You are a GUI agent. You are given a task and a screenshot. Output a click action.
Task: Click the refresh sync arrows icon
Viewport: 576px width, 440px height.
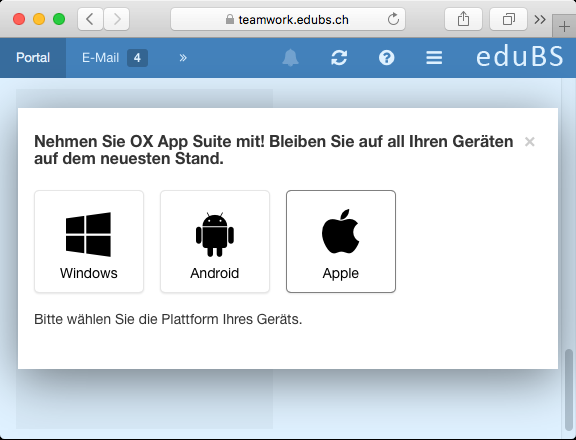click(x=339, y=58)
